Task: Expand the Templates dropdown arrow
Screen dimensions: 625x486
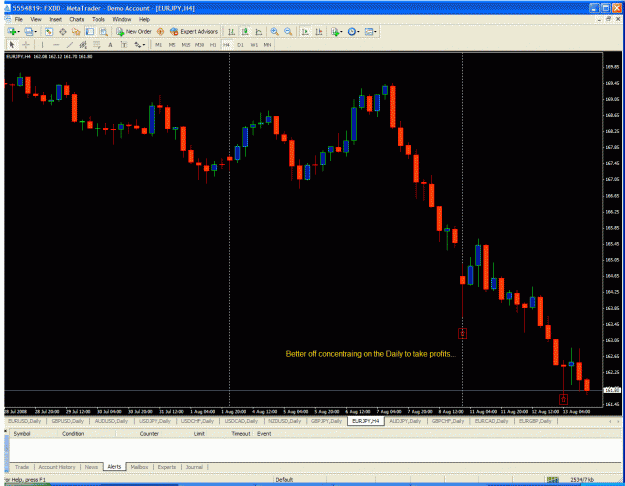Action: pyautogui.click(x=375, y=32)
